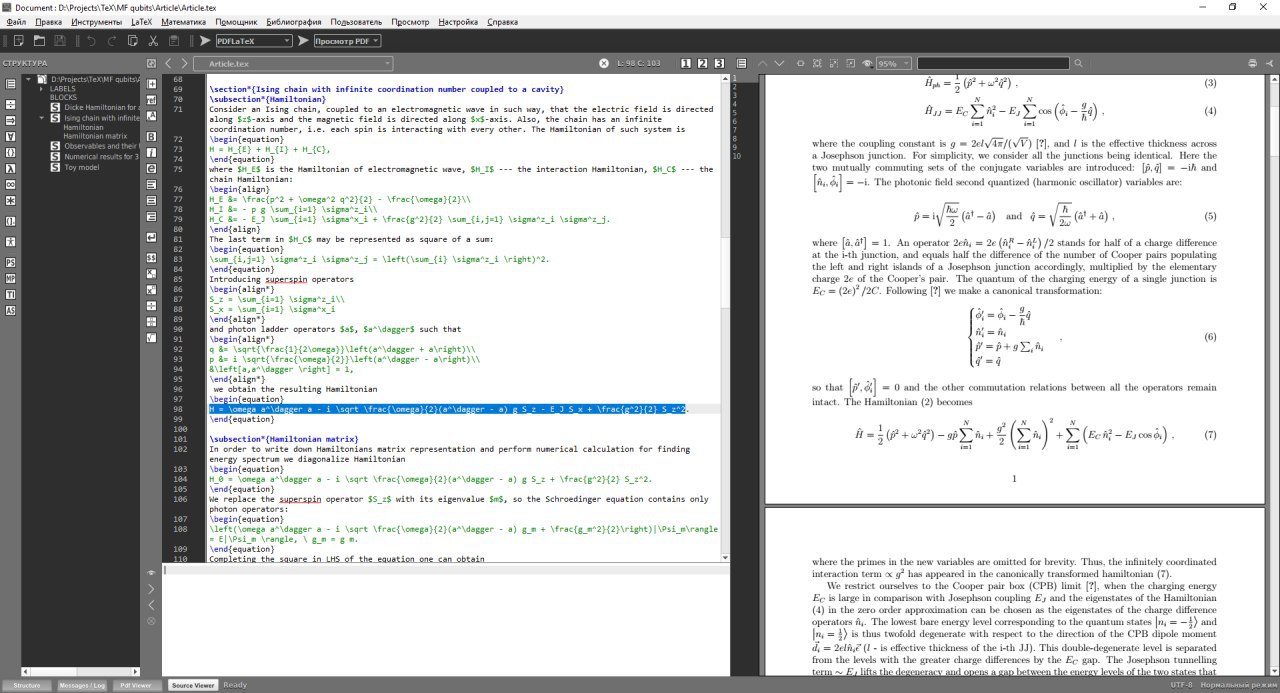
Task: Insert italic text with i icon
Action: tap(151, 152)
